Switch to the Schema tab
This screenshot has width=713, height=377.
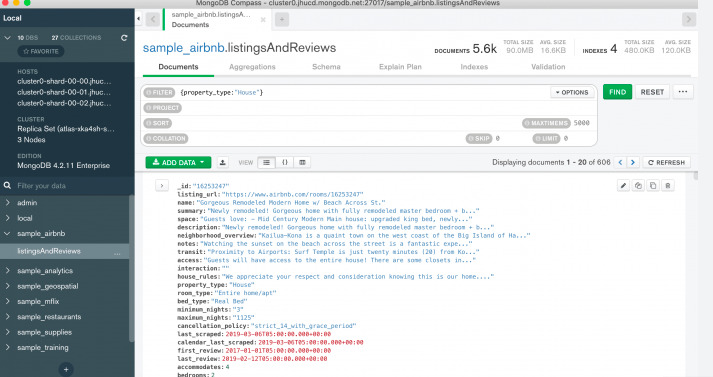[326, 67]
